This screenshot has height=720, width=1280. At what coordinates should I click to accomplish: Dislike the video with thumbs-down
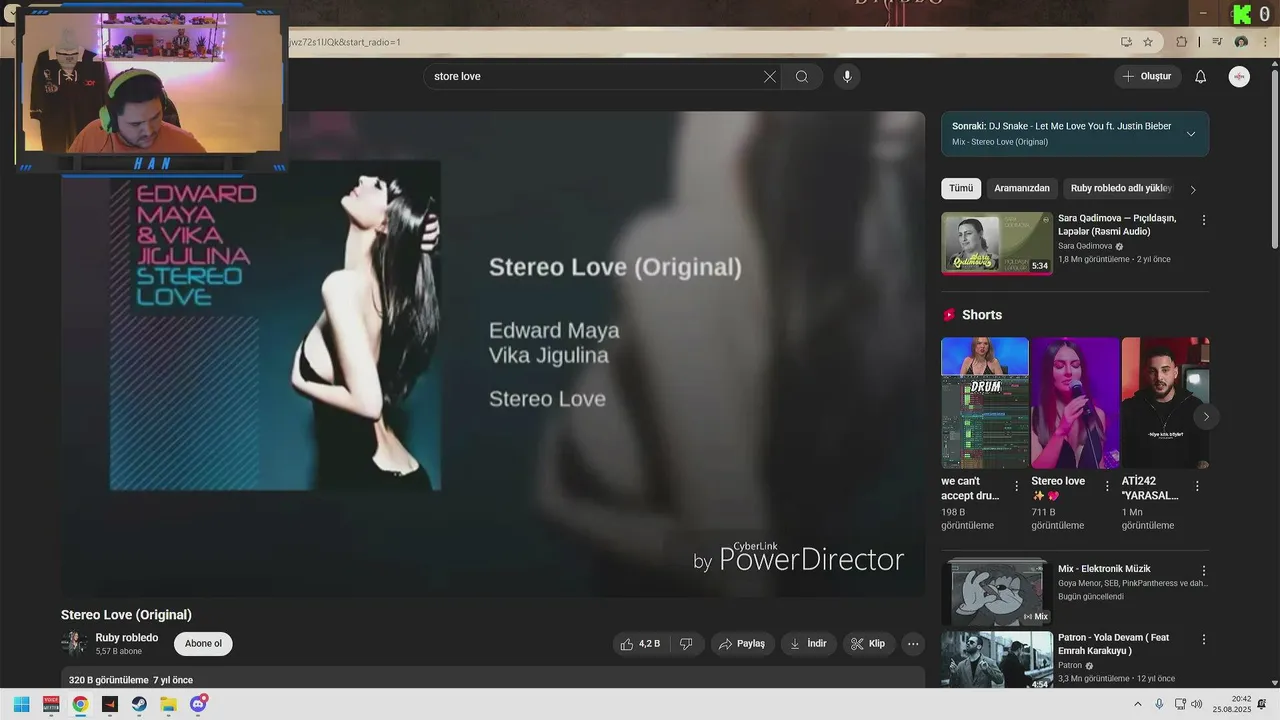pyautogui.click(x=686, y=644)
